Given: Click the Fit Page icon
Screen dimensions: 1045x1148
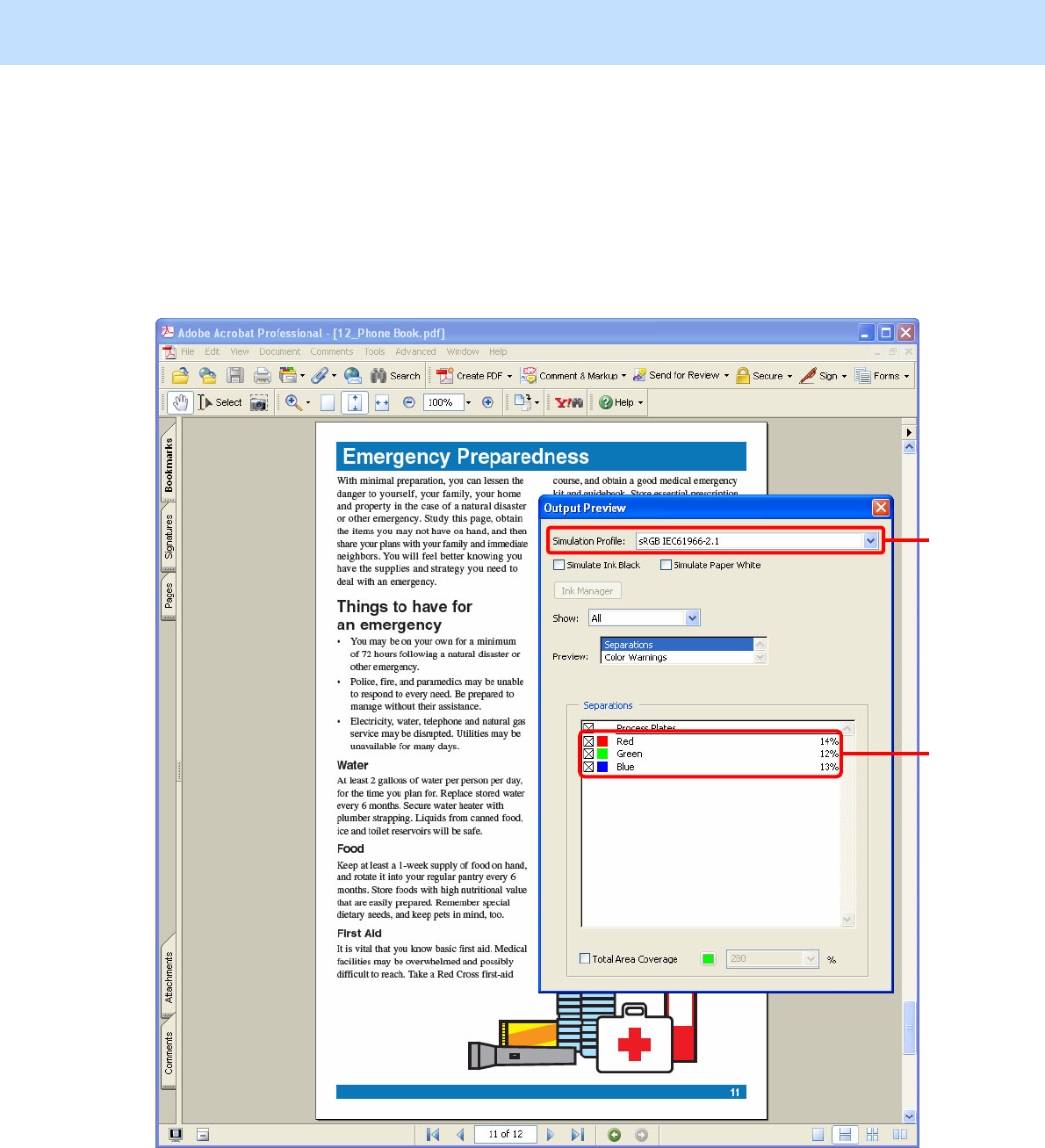Looking at the screenshot, I should click(355, 402).
